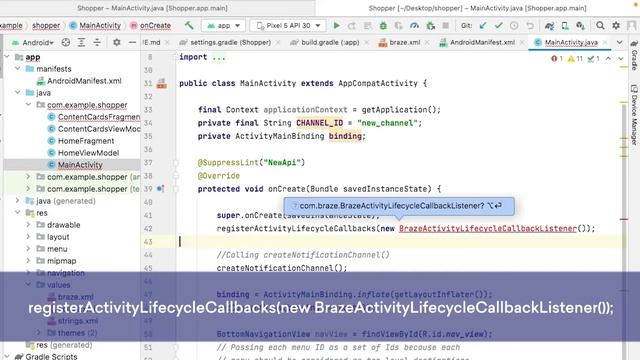Click Sync Project with Gradle Files icon

(x=549, y=26)
